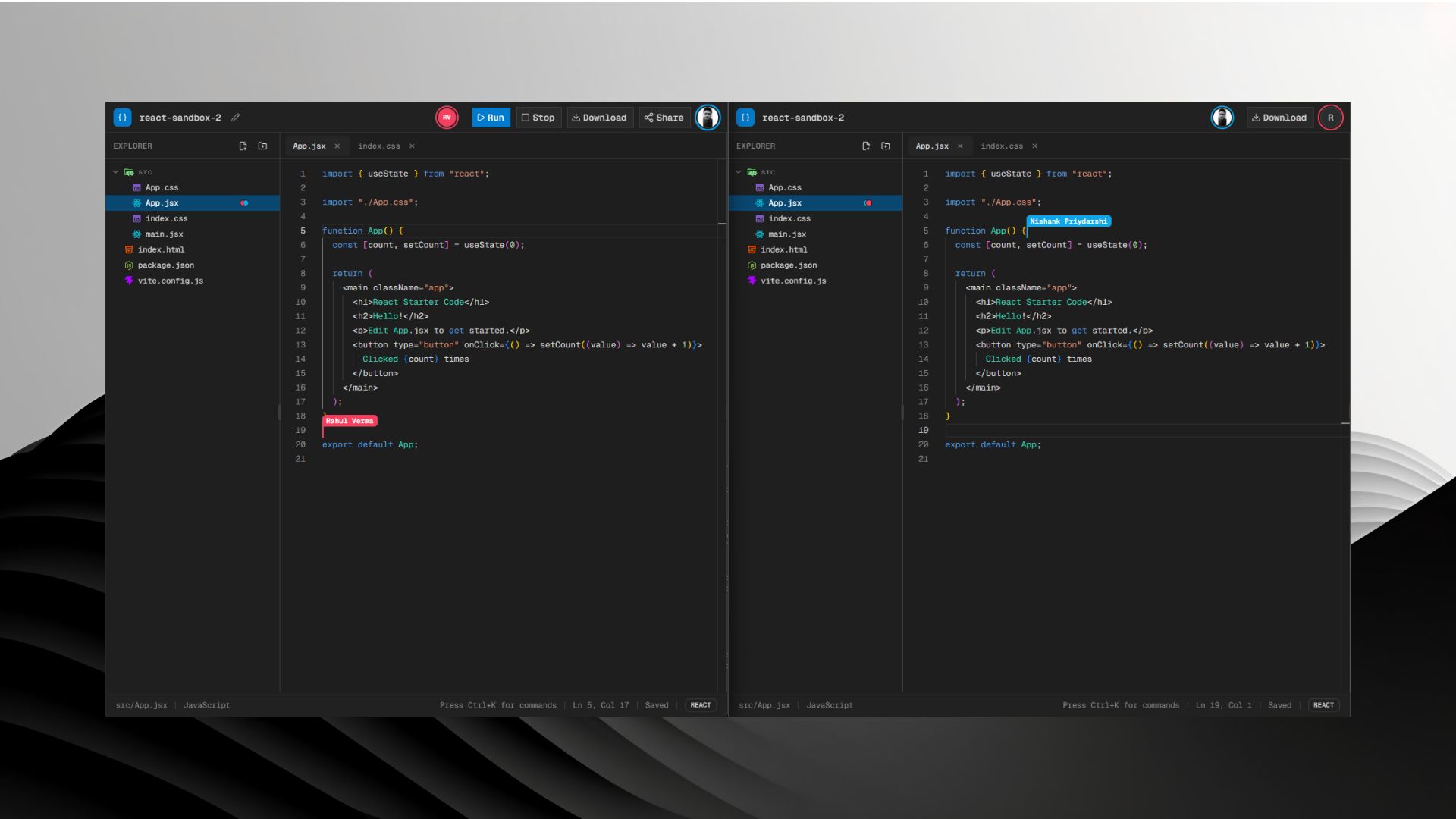Click the Nishank Priydarshi cursor label

[x=1068, y=221]
